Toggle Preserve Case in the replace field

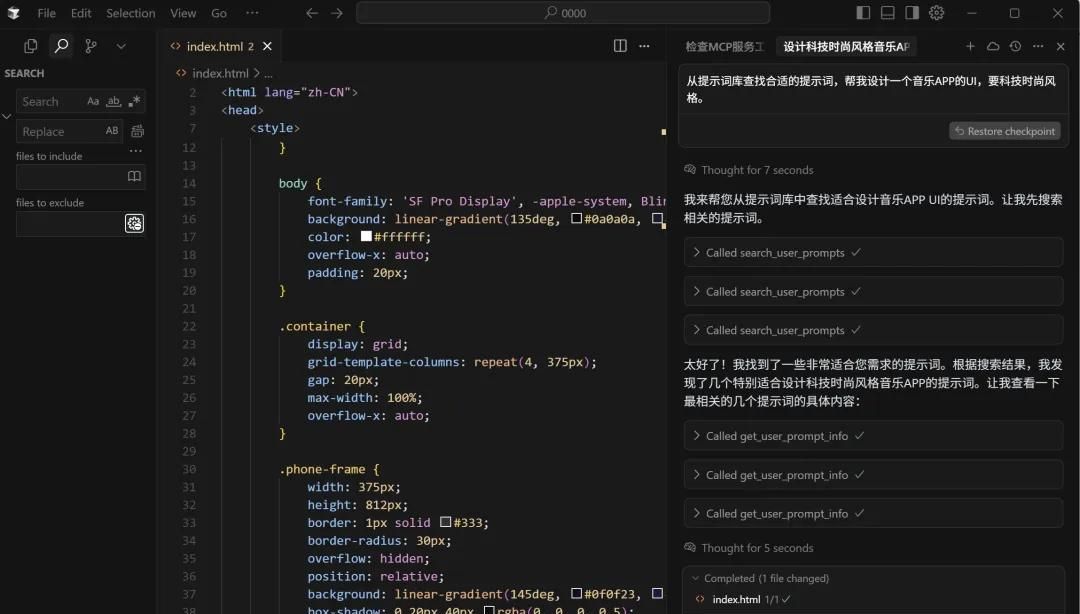pos(113,131)
